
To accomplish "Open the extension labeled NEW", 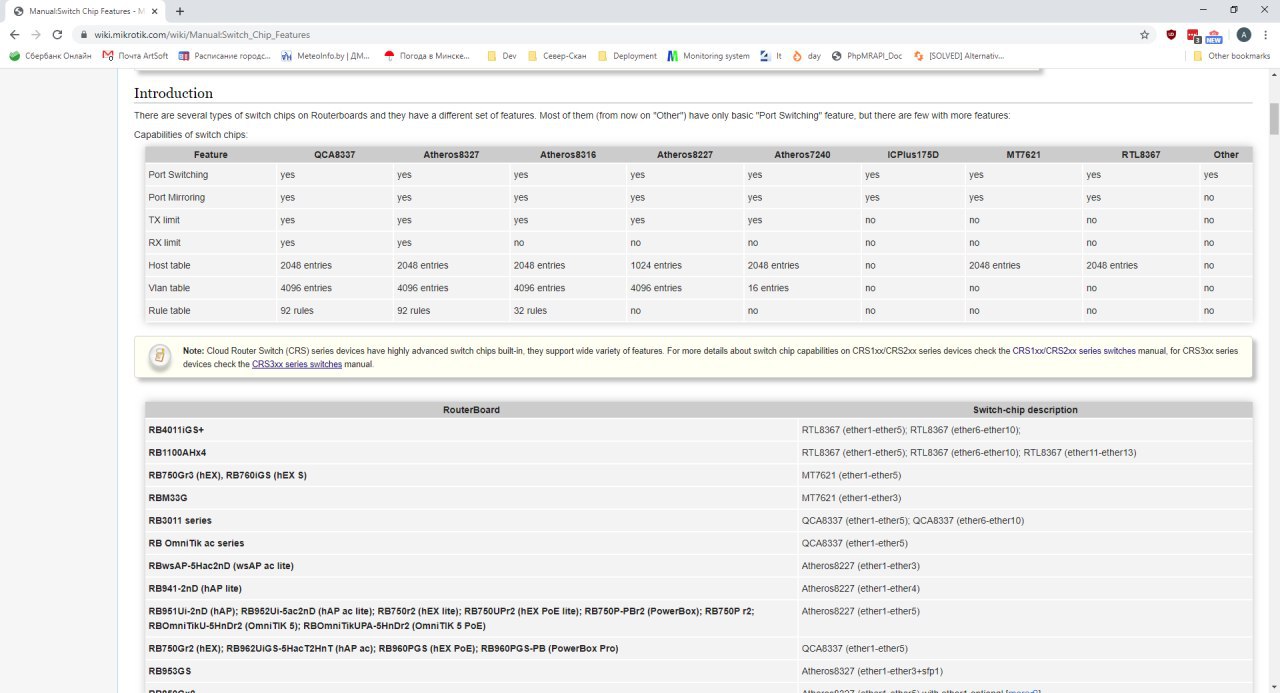I will coord(1214,35).
